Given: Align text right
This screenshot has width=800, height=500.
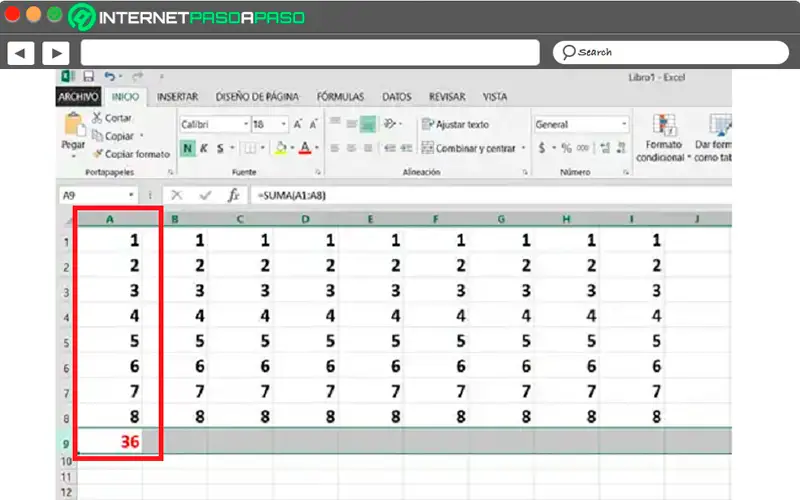Looking at the screenshot, I should pos(368,148).
